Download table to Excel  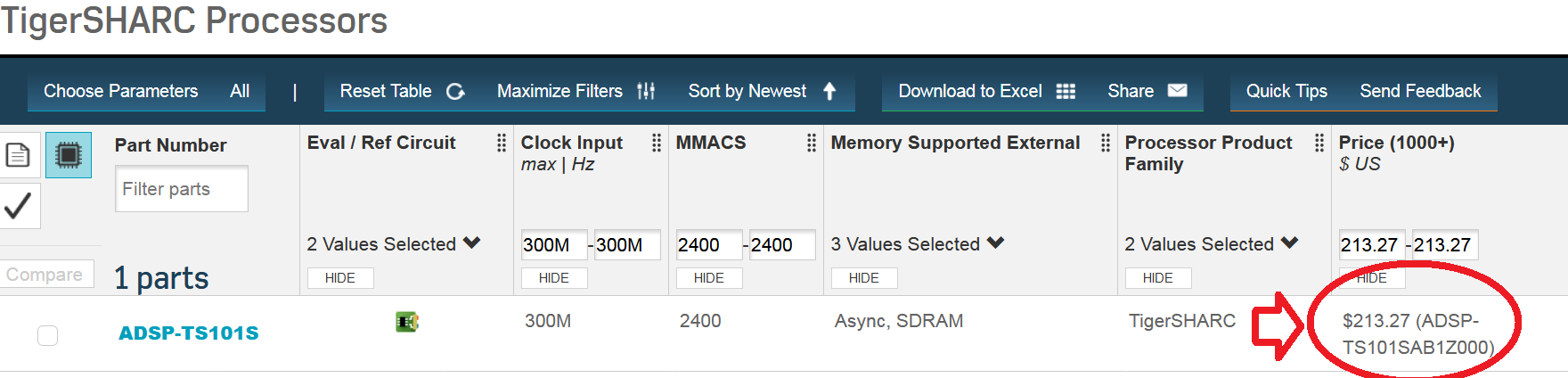[x=970, y=91]
